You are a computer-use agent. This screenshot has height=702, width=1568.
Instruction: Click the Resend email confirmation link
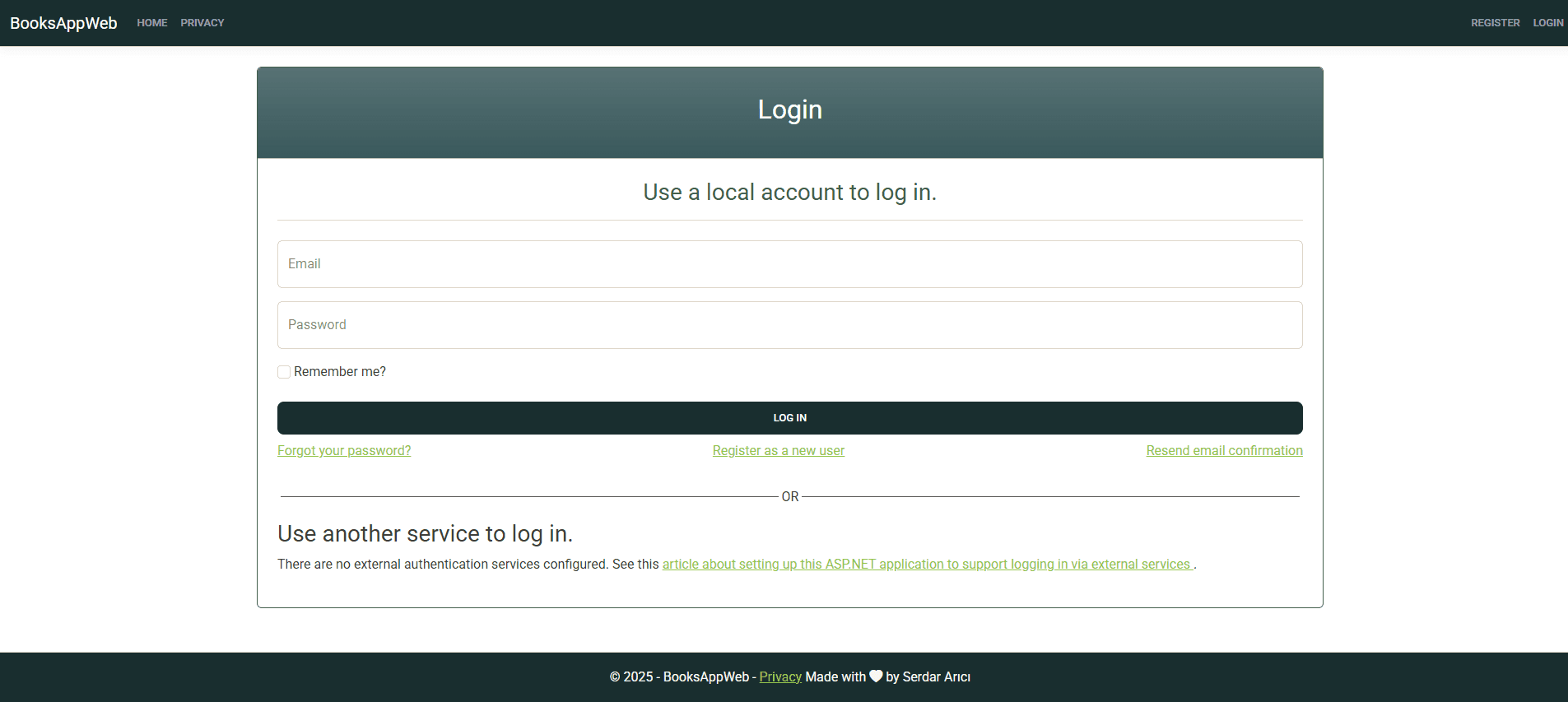[x=1225, y=451]
